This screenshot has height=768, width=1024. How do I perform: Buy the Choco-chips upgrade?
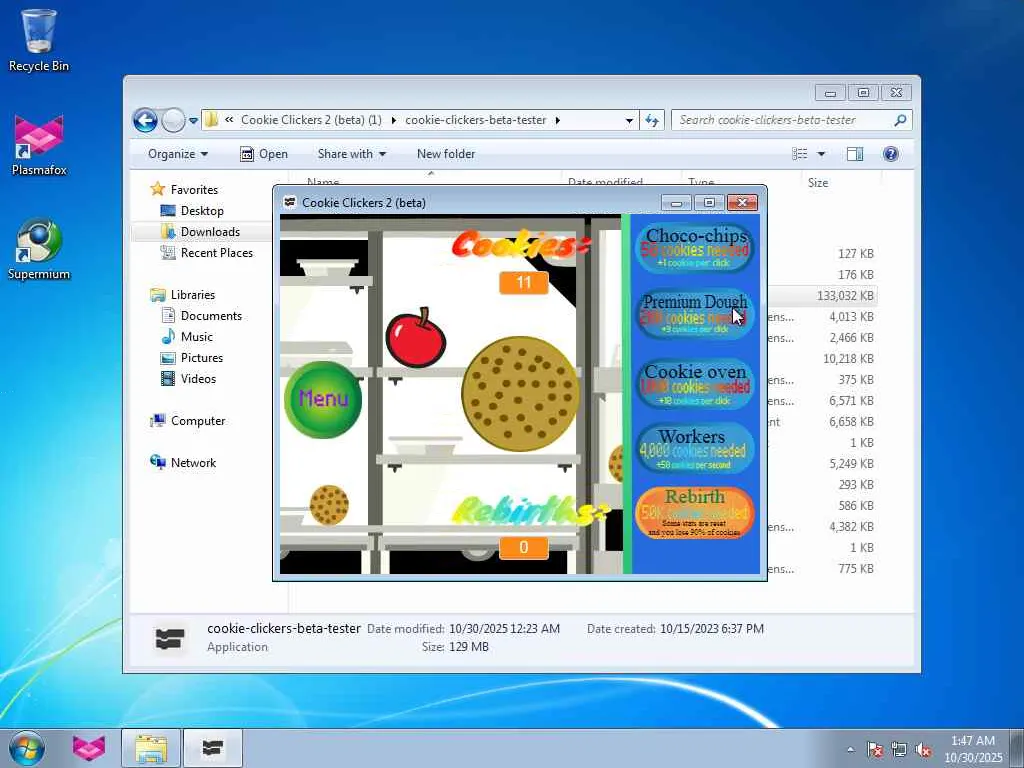tap(694, 248)
